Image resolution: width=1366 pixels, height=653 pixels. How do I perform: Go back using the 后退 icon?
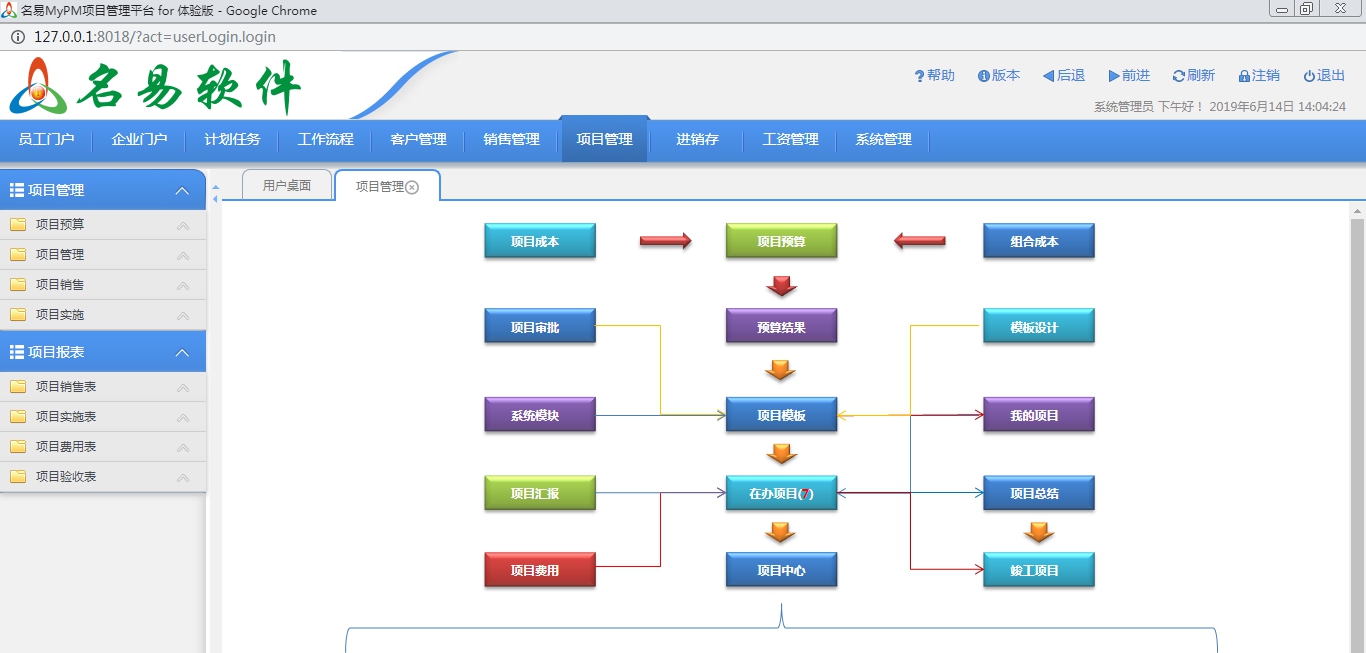[1048, 75]
